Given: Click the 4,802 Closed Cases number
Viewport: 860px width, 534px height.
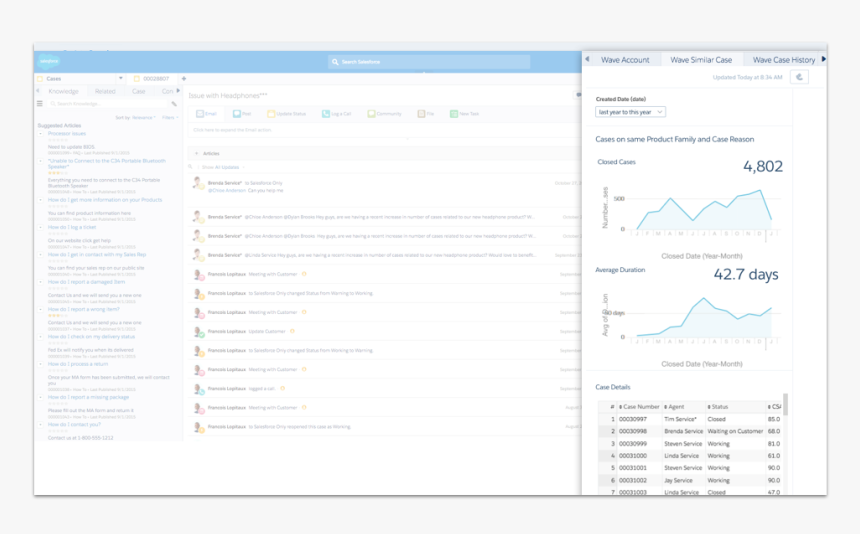Looking at the screenshot, I should pyautogui.click(x=763, y=166).
